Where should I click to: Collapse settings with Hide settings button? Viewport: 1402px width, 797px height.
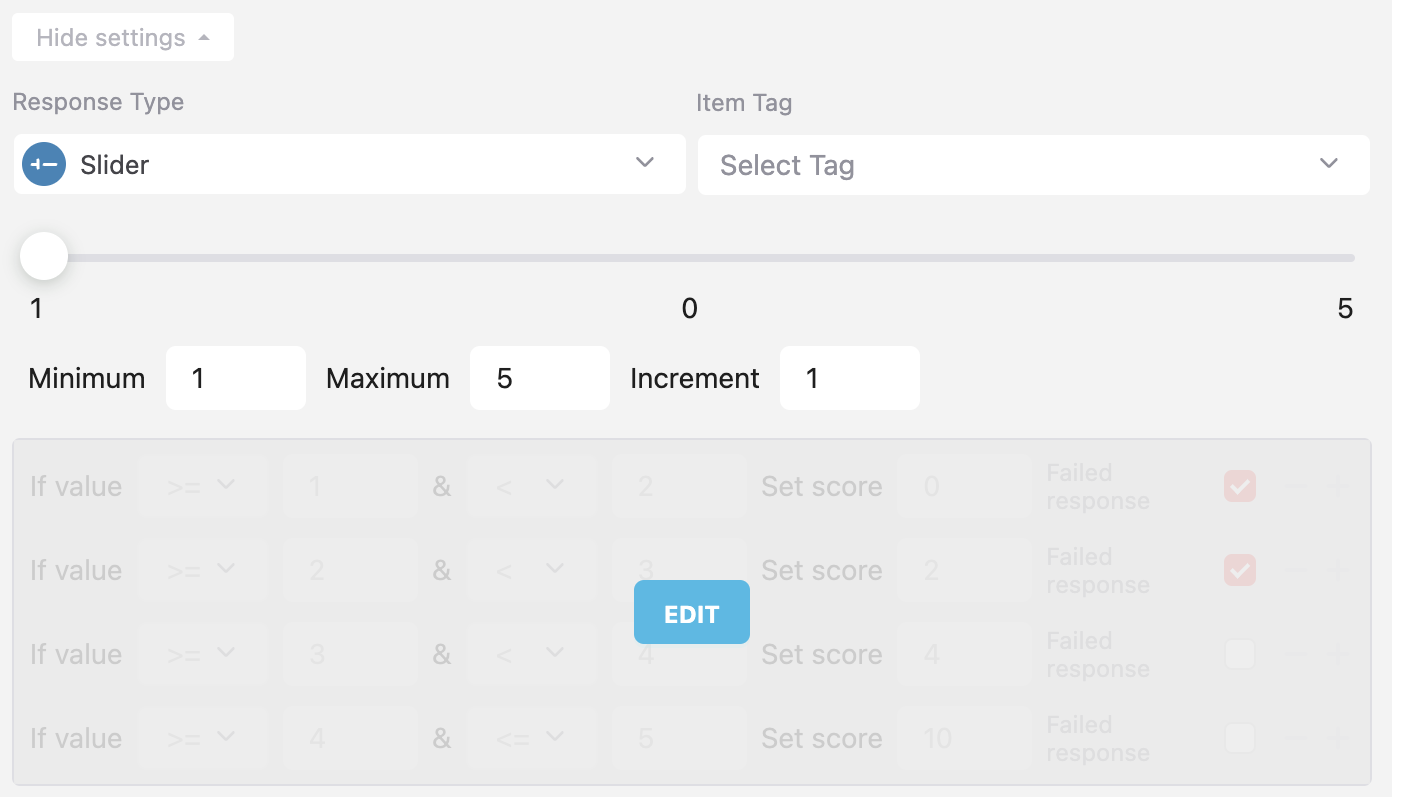click(x=122, y=38)
